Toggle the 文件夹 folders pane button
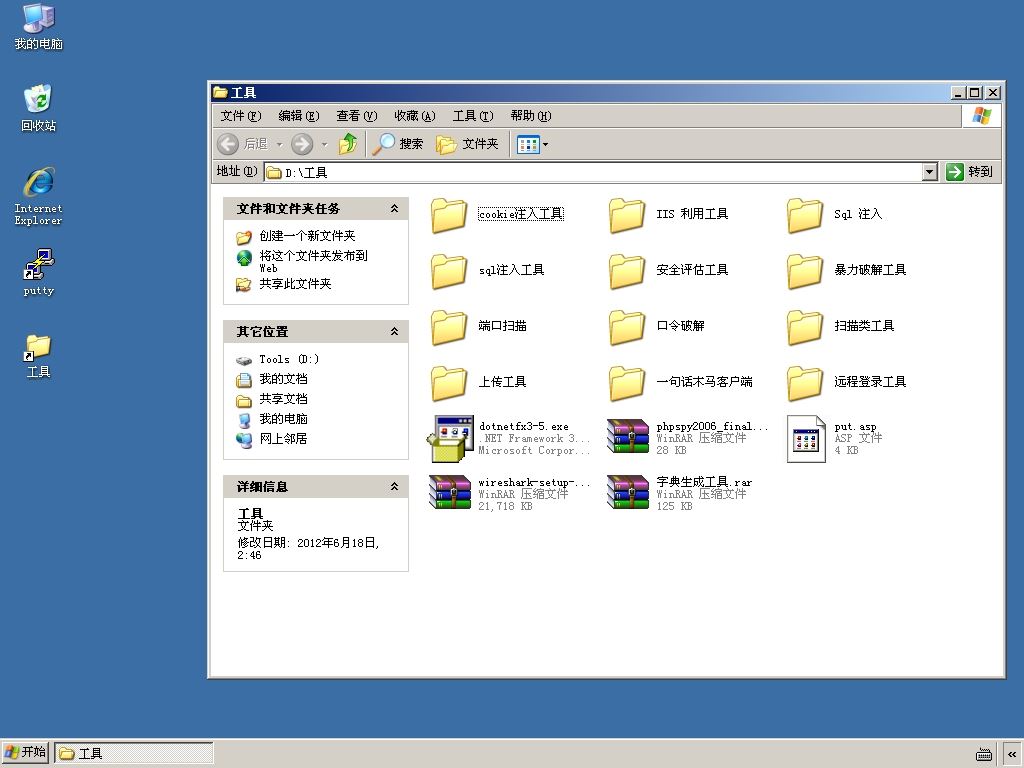Image resolution: width=1024 pixels, height=768 pixels. 467,144
